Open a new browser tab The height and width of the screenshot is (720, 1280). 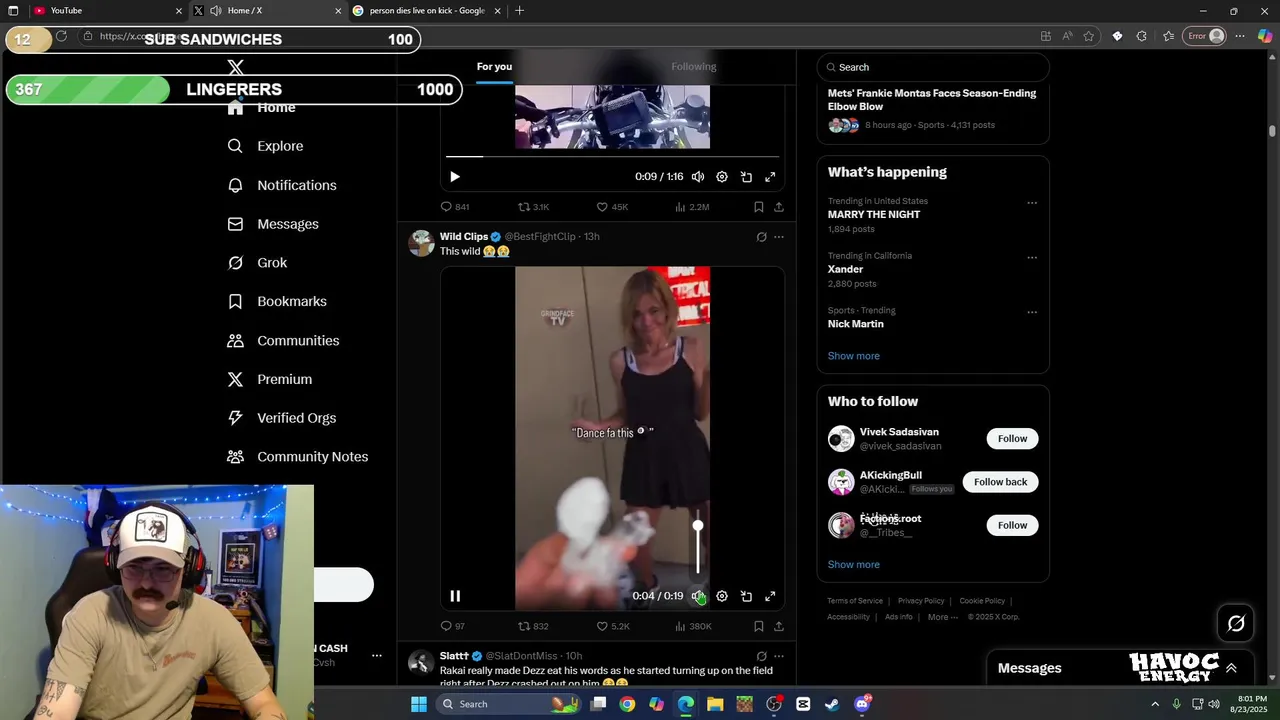click(x=519, y=11)
